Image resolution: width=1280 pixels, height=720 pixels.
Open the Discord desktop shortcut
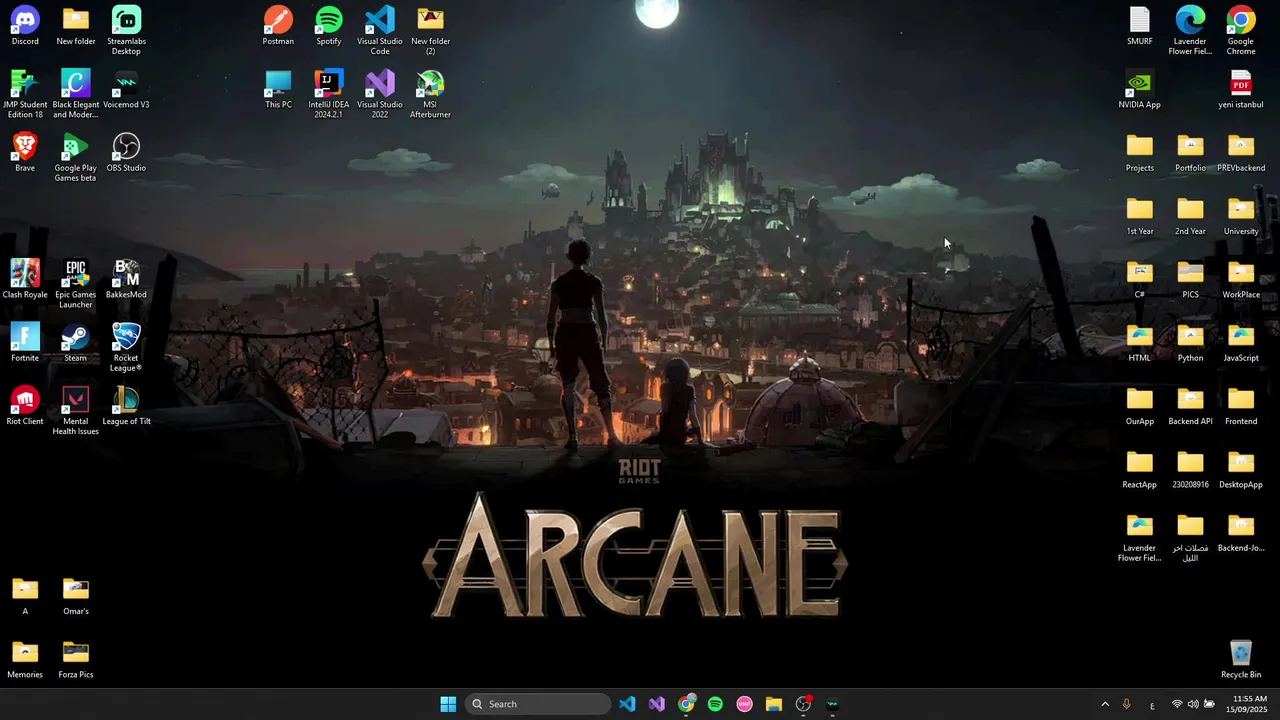[x=25, y=26]
